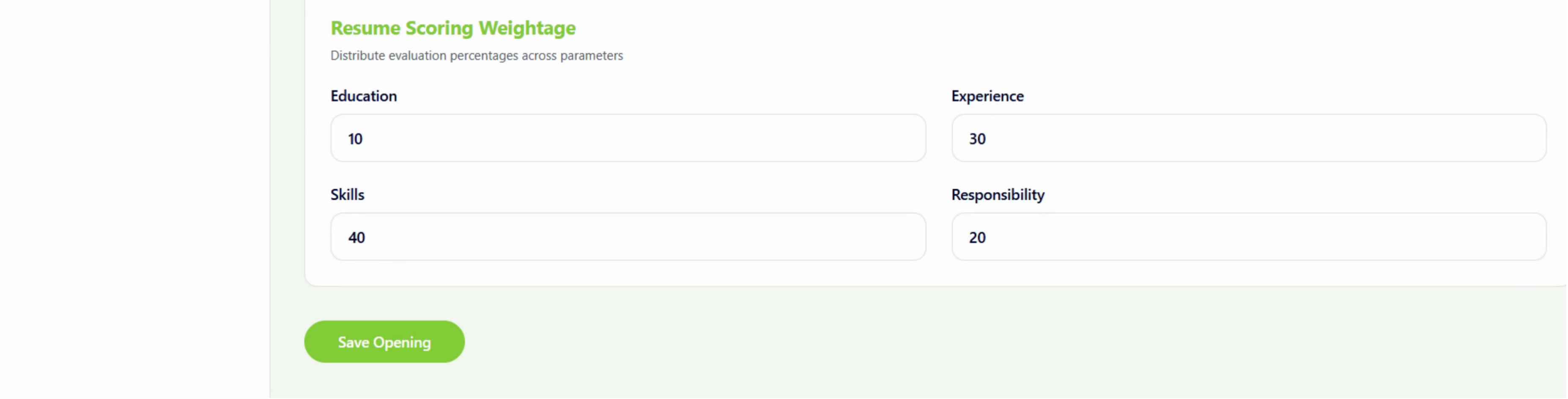Place cursor on the value 20 in Responsibility

tap(977, 238)
